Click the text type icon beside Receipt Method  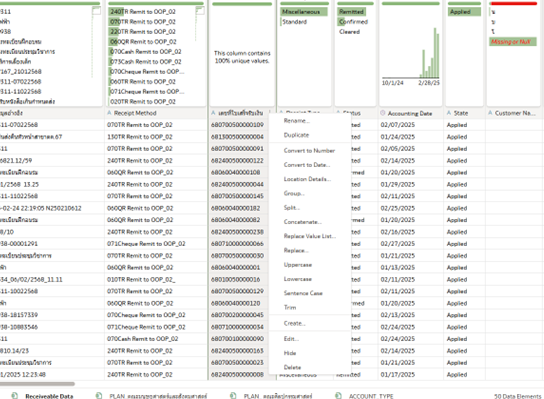pos(109,113)
